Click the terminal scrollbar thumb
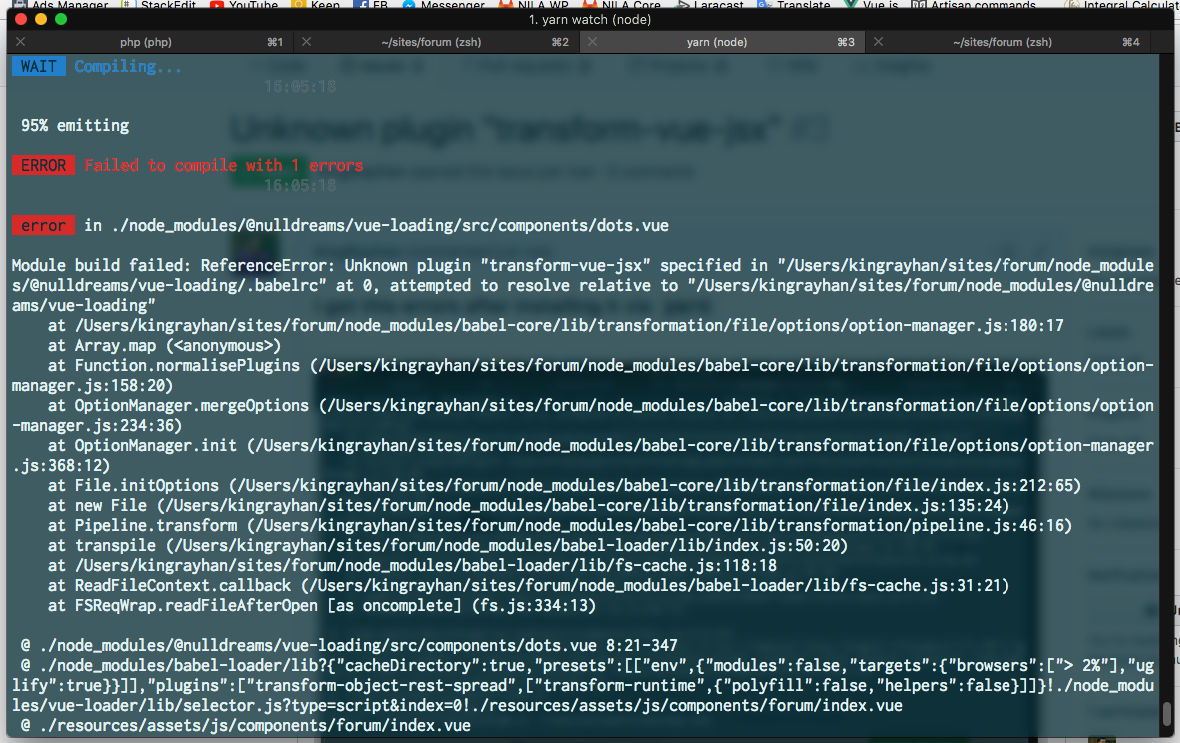Image resolution: width=1180 pixels, height=743 pixels. click(1166, 713)
